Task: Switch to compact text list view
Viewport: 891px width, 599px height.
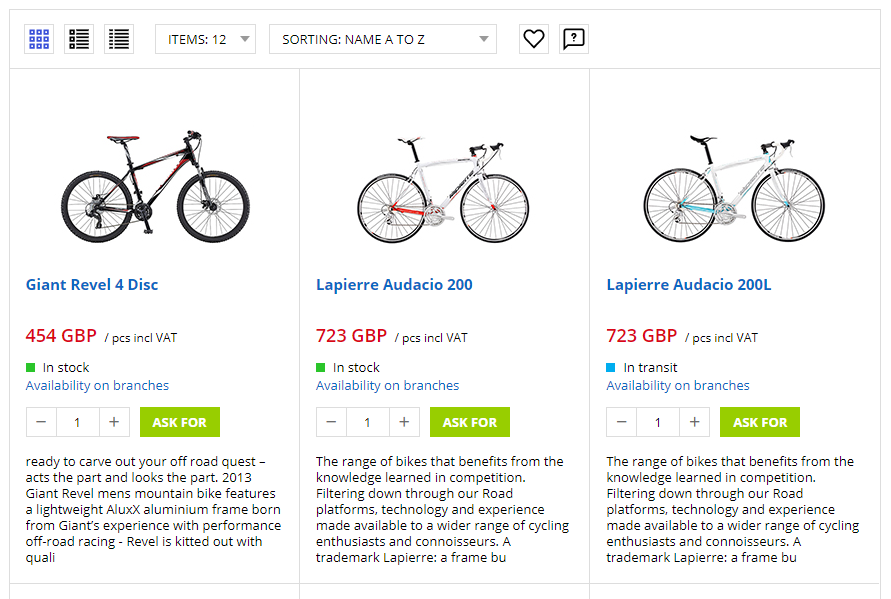Action: (x=119, y=39)
